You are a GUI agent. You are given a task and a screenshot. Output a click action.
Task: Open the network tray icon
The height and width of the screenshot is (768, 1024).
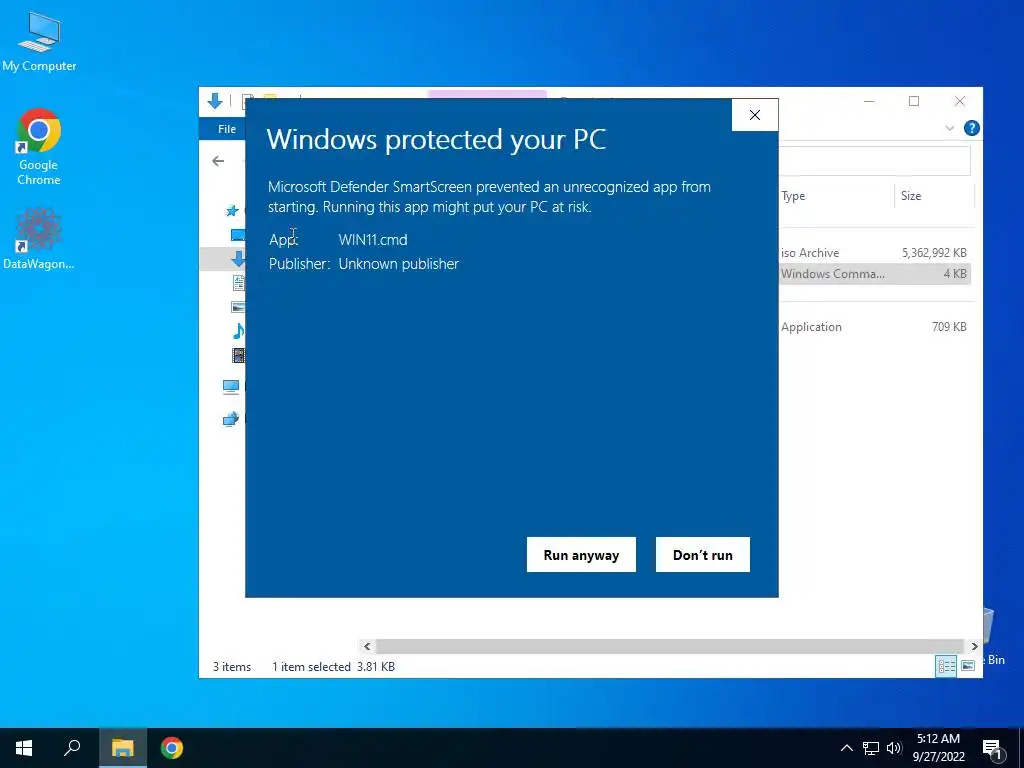click(x=871, y=748)
